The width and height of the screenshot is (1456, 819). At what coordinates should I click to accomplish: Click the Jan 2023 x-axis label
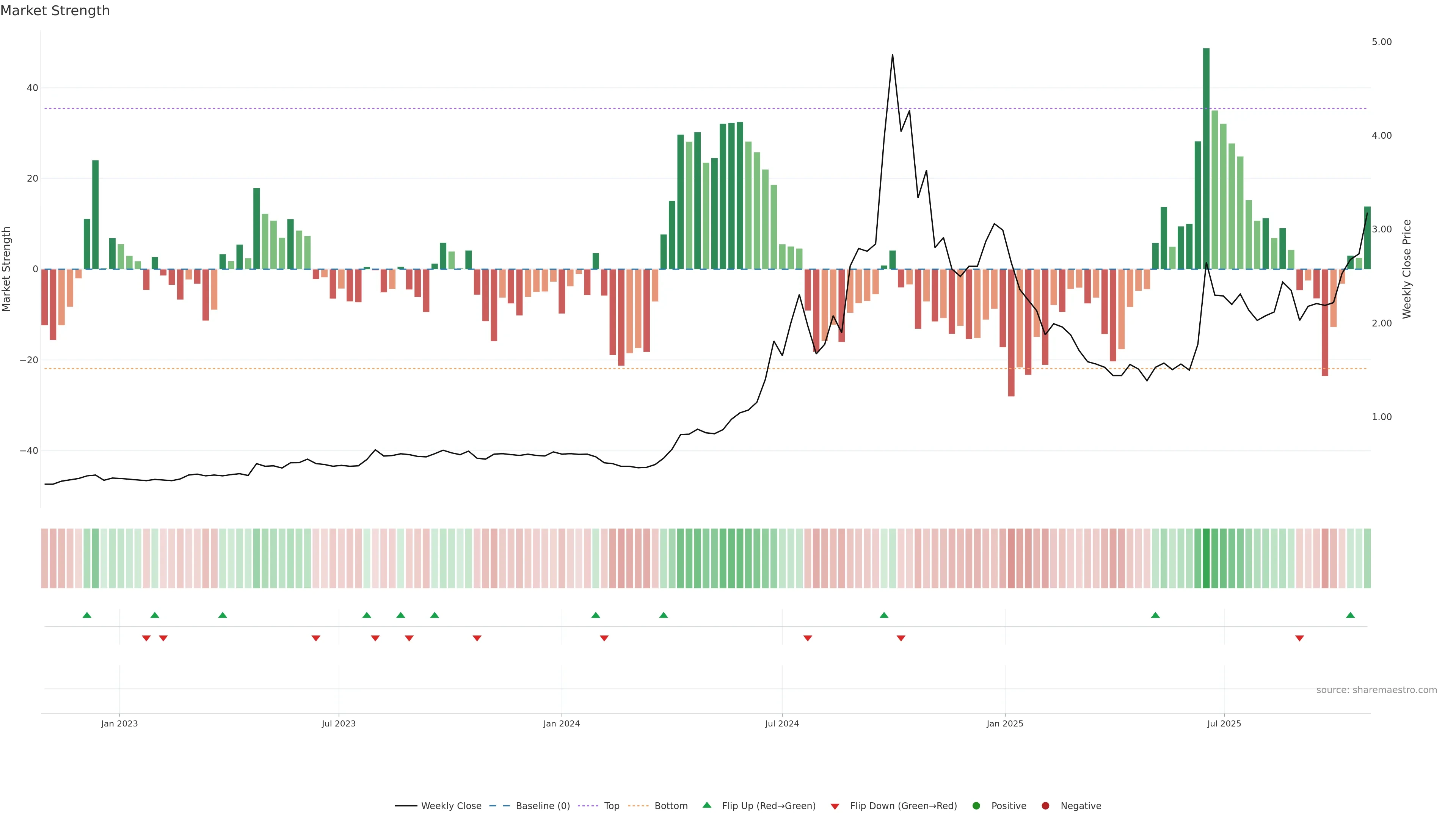[x=119, y=723]
